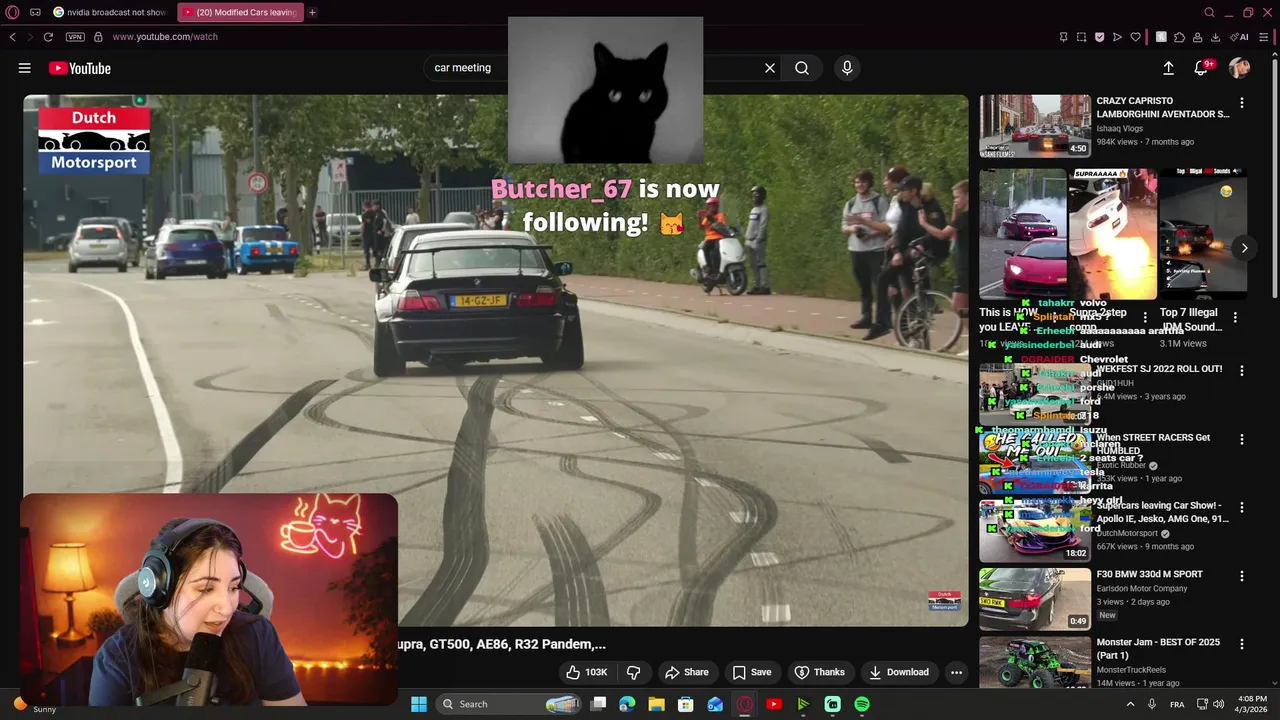Open the account avatar menu
The image size is (1280, 720).
pyautogui.click(x=1239, y=68)
